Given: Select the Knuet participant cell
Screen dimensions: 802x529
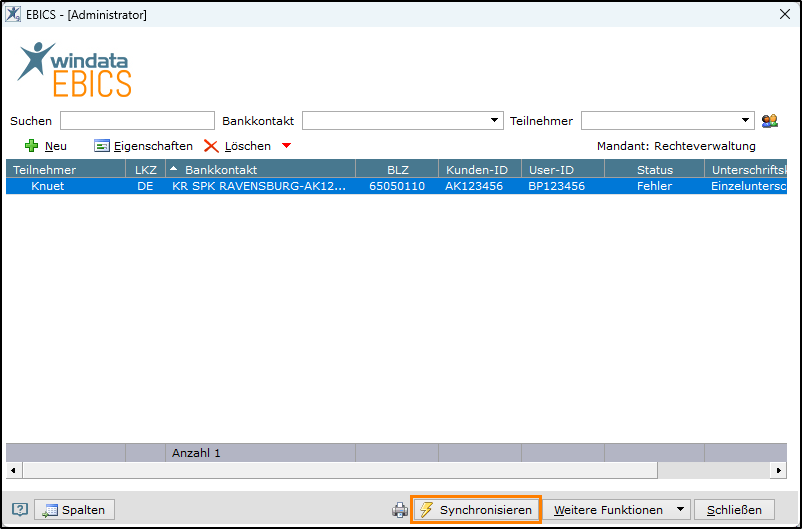Looking at the screenshot, I should pyautogui.click(x=65, y=186).
